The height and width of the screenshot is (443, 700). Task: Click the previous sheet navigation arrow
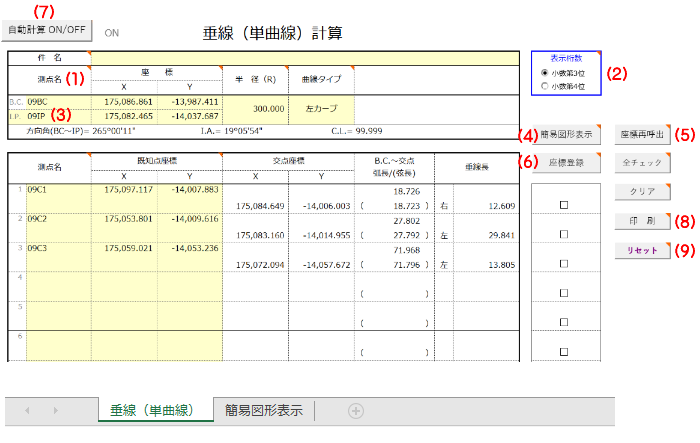[x=27, y=411]
